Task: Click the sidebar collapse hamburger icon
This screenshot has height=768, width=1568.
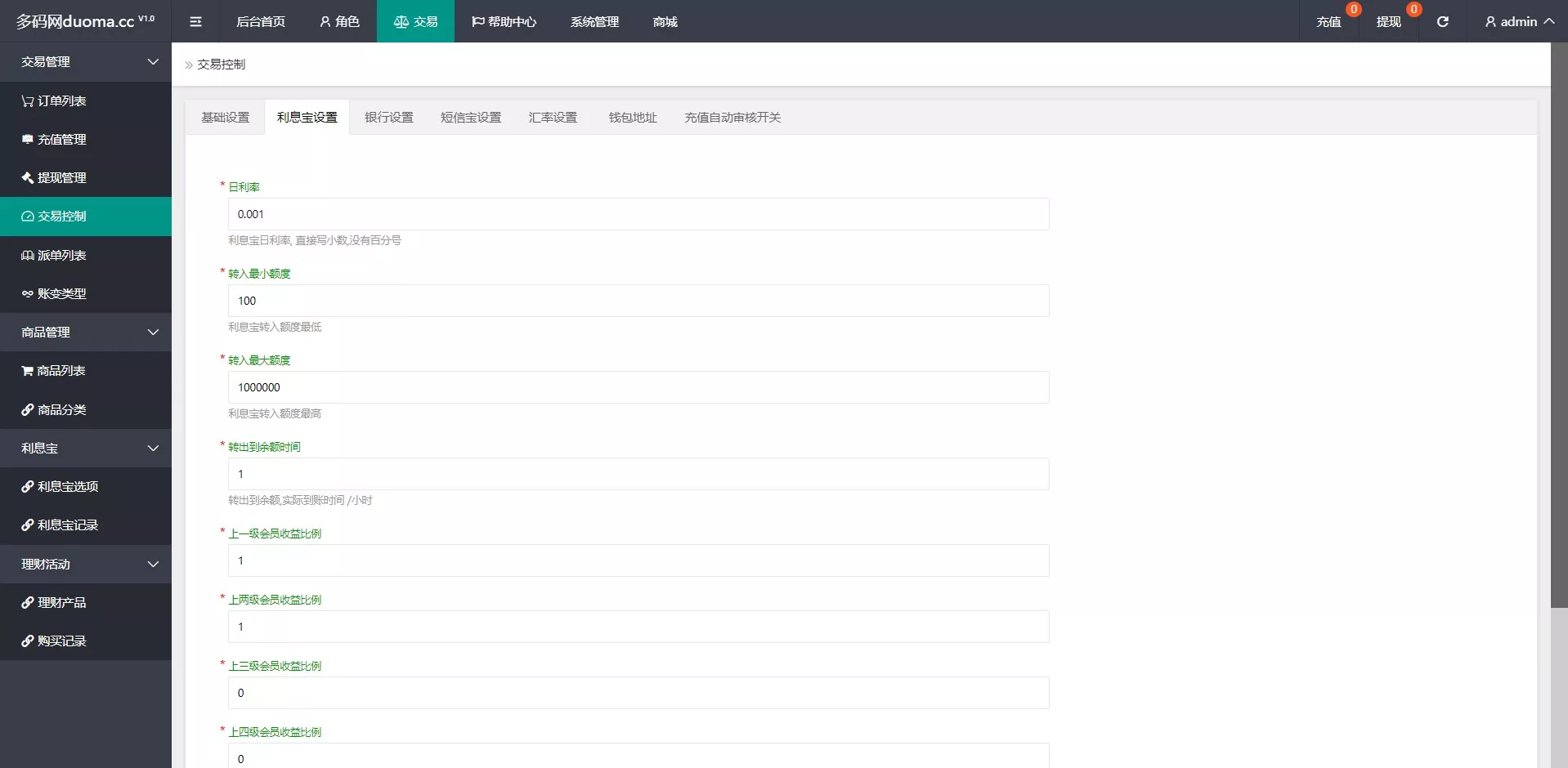Action: (195, 22)
